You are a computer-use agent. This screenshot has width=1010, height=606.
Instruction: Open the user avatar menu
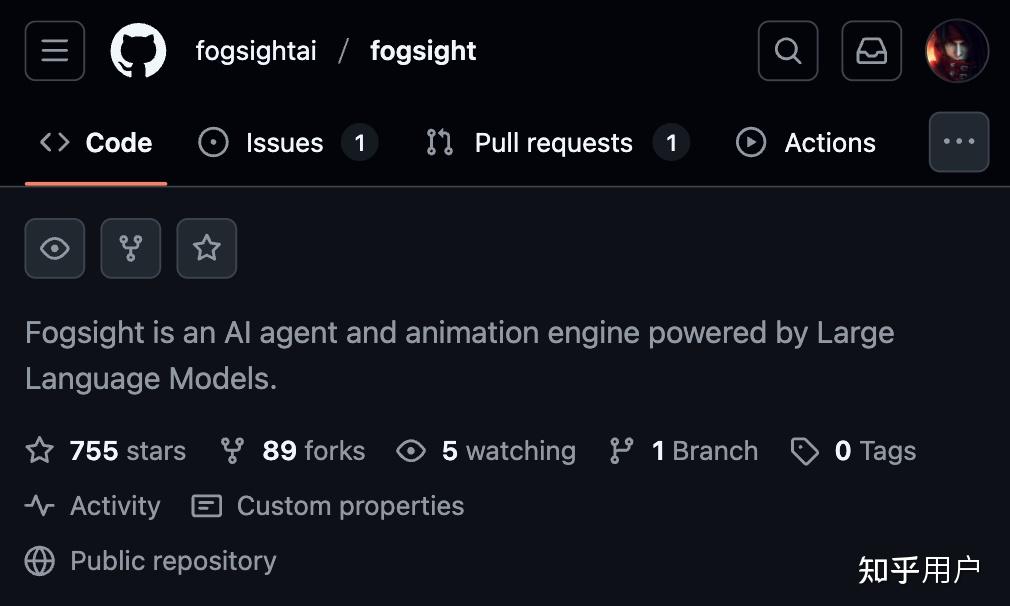click(x=957, y=51)
